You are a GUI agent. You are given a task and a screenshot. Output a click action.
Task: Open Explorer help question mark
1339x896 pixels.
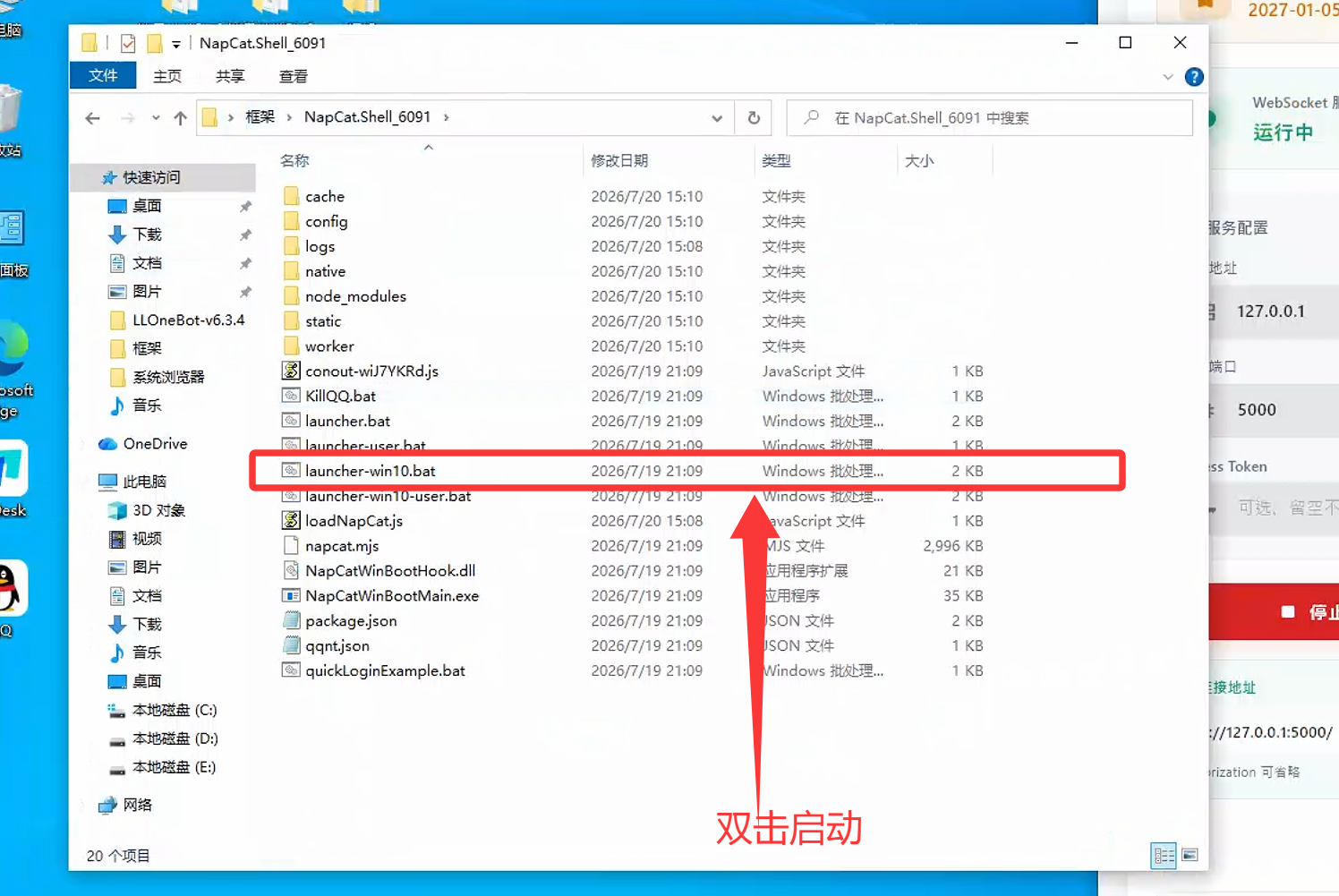(x=1194, y=77)
